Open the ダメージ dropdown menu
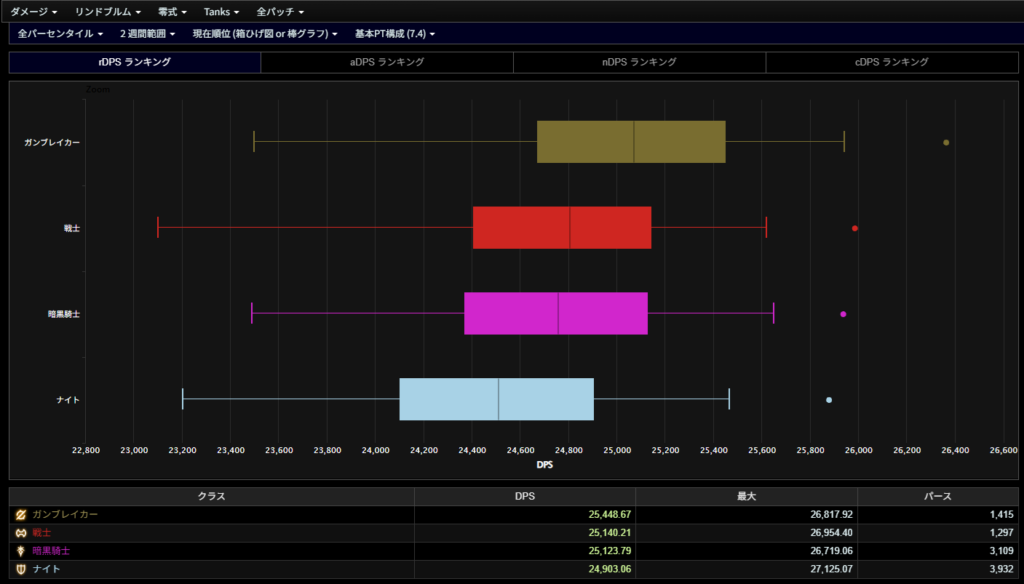 [33, 11]
